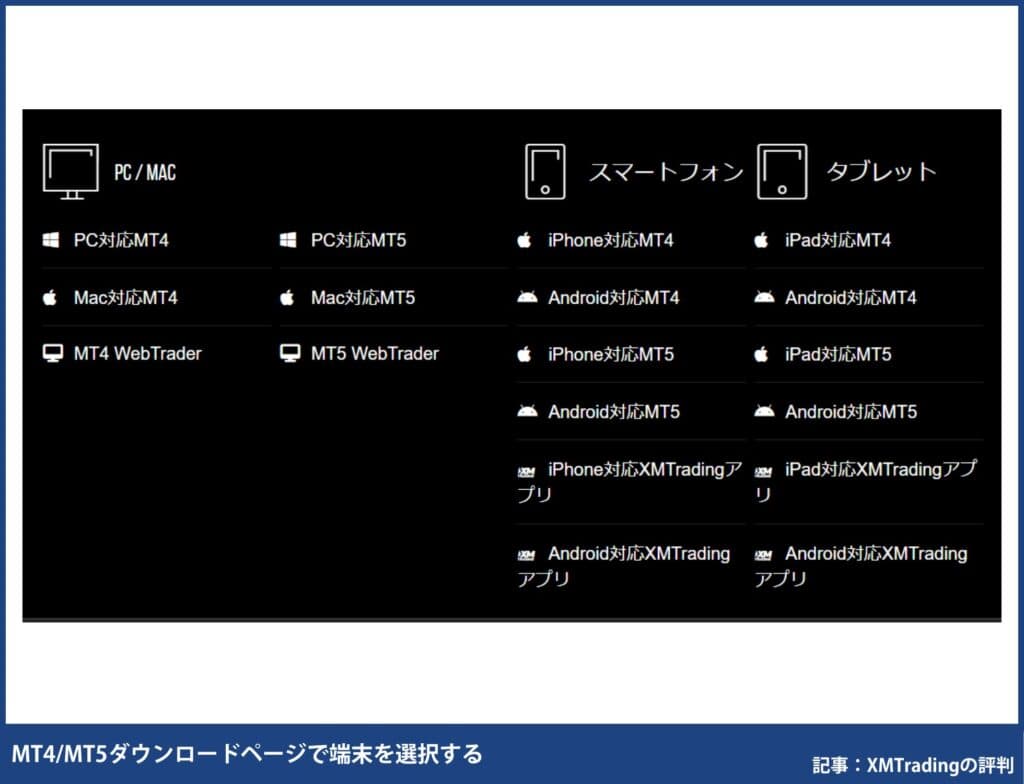
Task: Click Android icon beside smartphone Android対応MT4
Action: click(527, 297)
